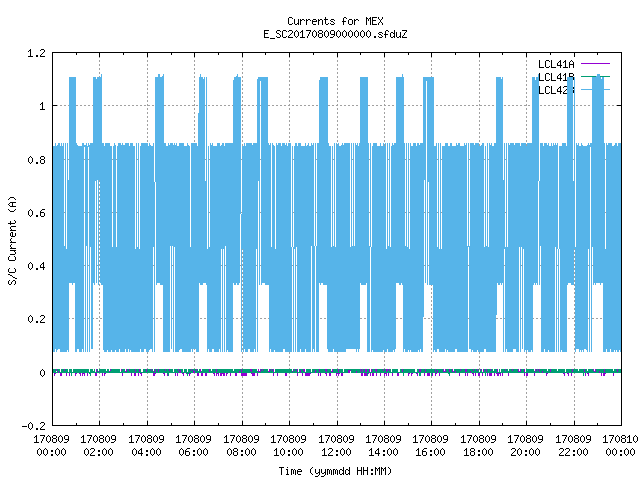Click the y-axis tick value 0
This screenshot has width=640, height=480.
(x=42, y=373)
